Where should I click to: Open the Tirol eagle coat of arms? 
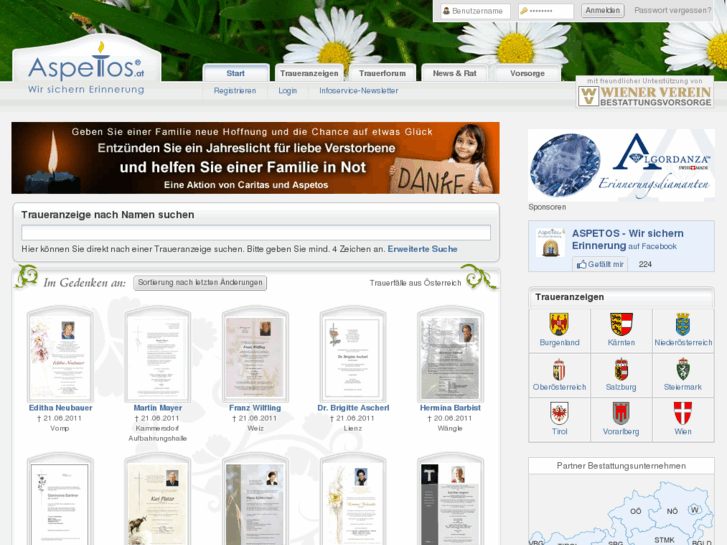click(559, 413)
